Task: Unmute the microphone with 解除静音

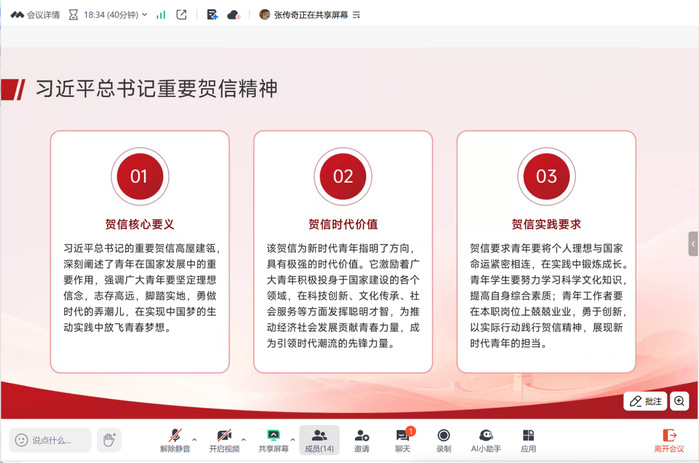Action: (x=175, y=439)
